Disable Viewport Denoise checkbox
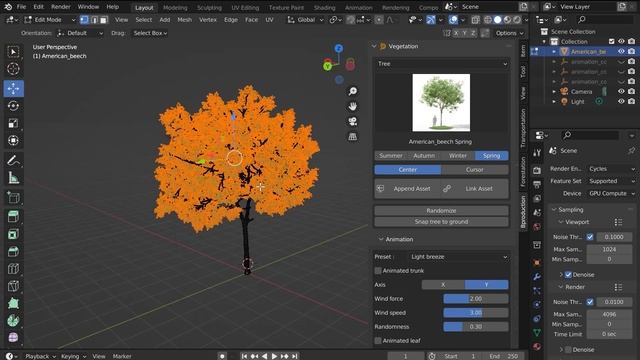640x360 pixels. tap(568, 274)
